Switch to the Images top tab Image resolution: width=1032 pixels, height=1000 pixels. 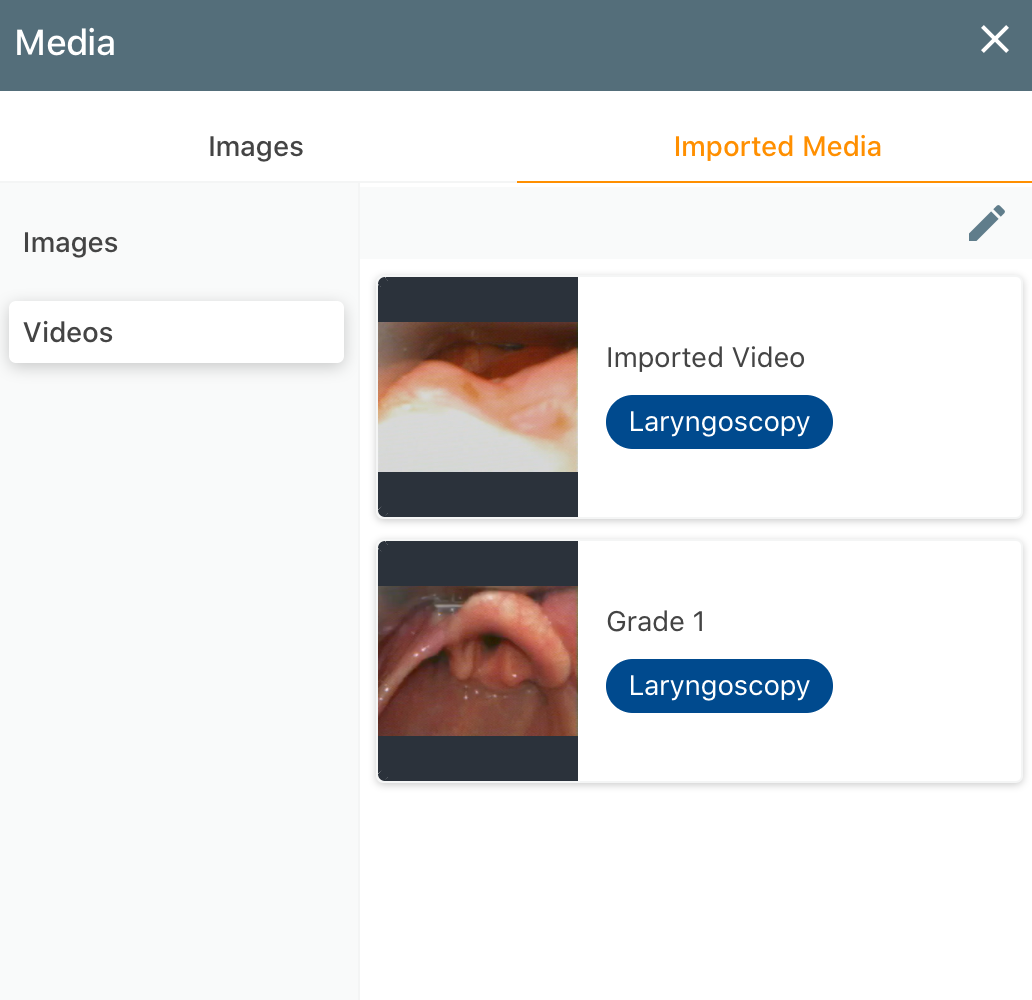[256, 146]
